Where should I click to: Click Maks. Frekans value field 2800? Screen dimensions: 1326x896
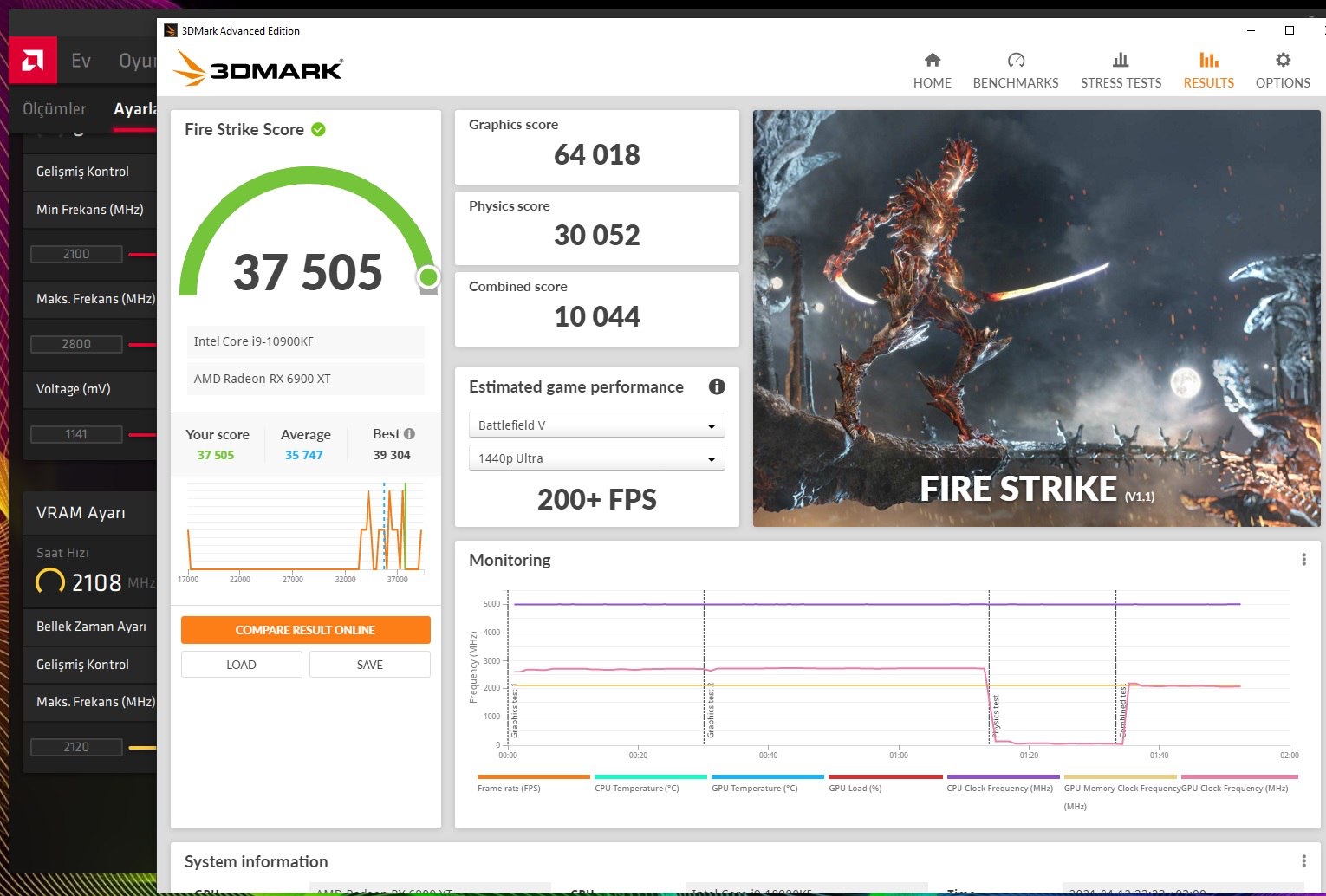[76, 344]
